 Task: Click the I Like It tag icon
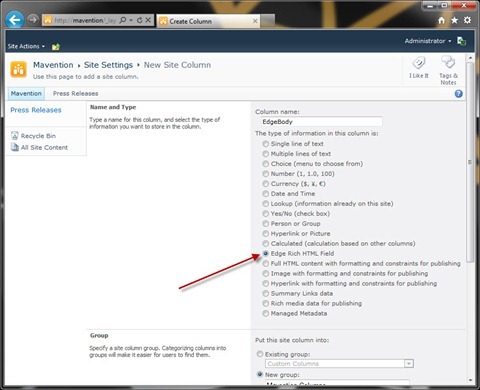click(419, 63)
